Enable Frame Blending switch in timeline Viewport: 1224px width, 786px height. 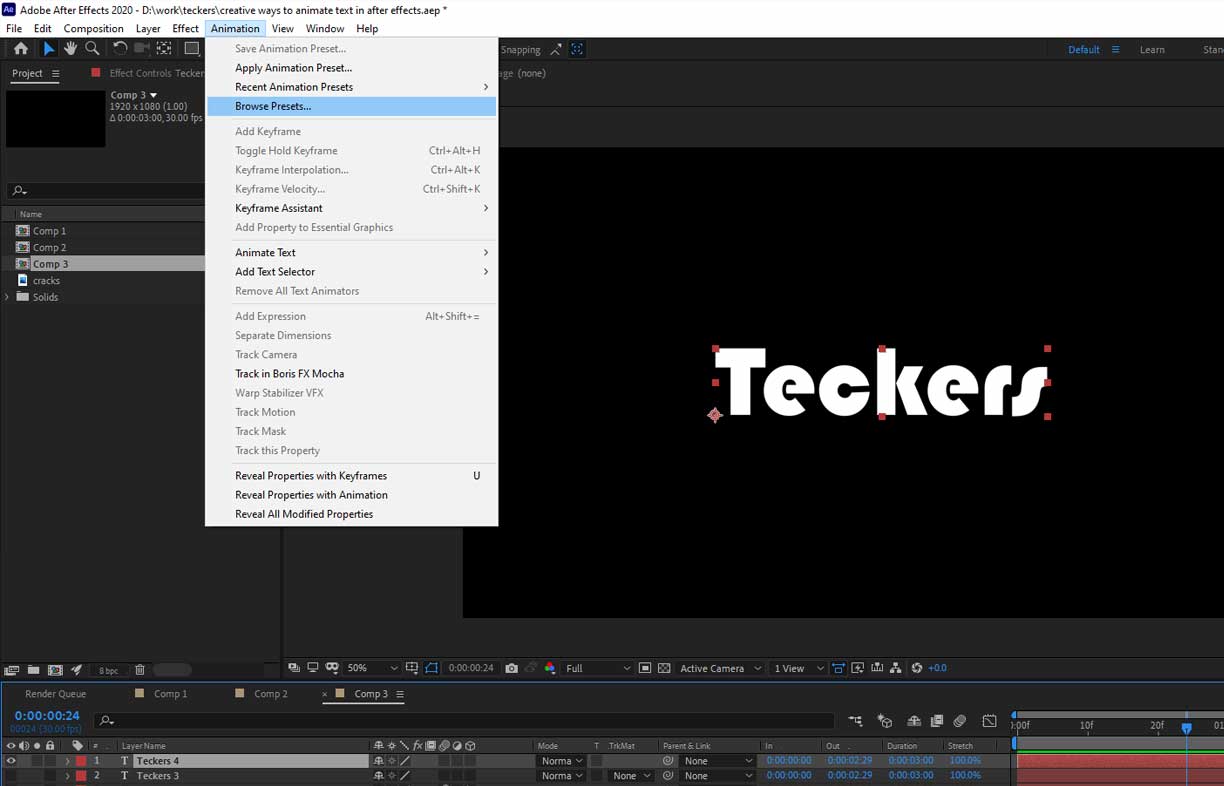pyautogui.click(x=937, y=720)
